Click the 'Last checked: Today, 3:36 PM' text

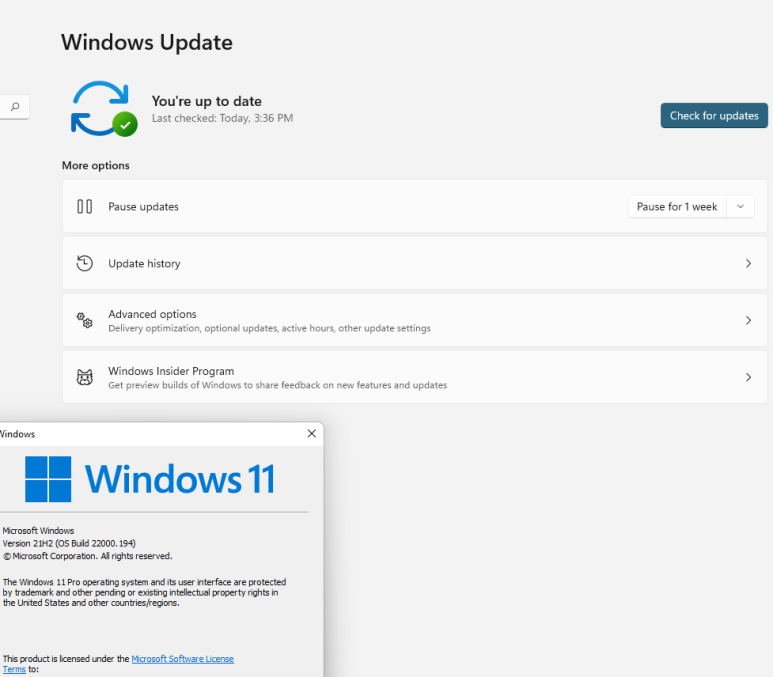coord(222,118)
